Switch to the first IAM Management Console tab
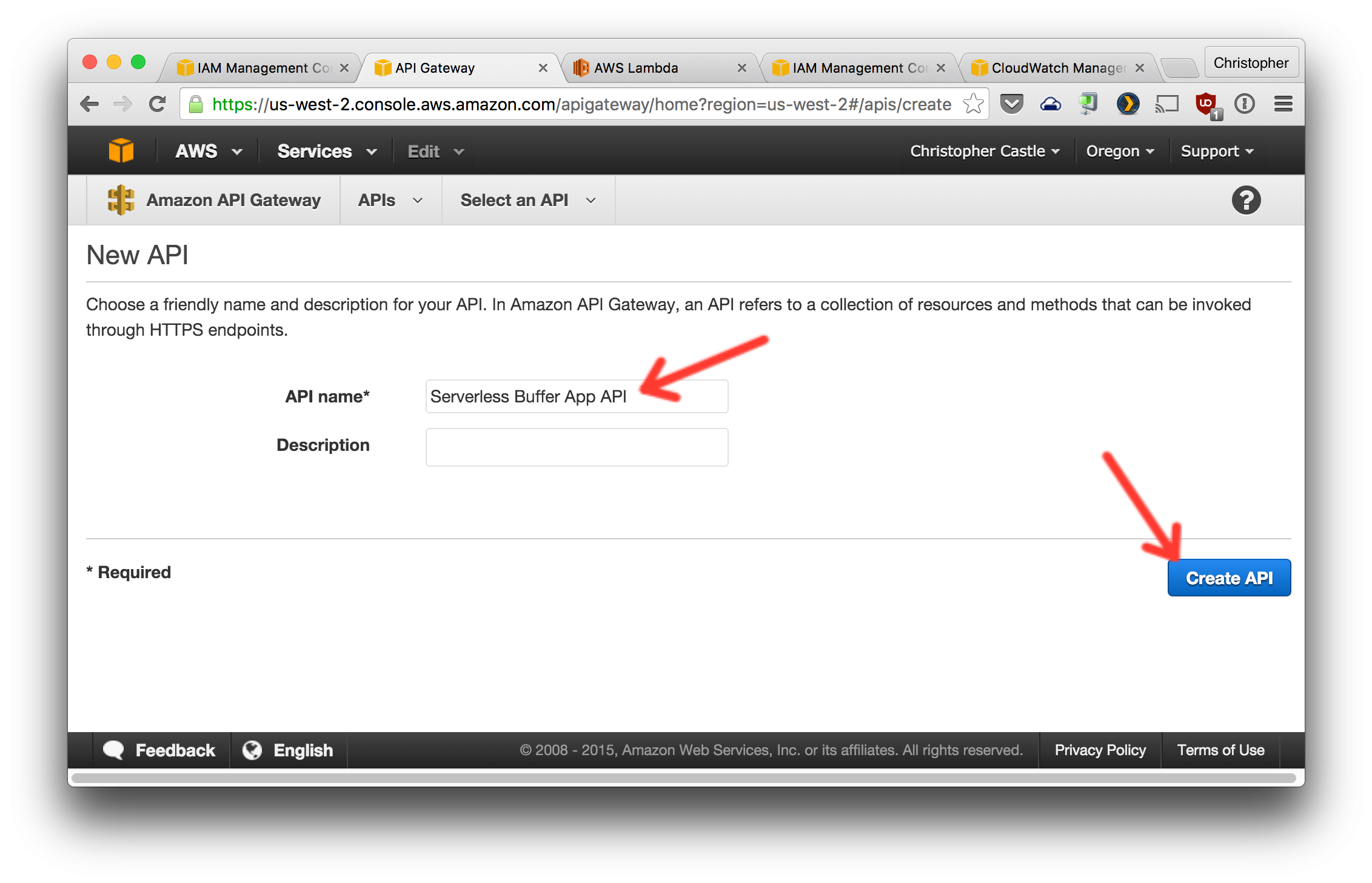The height and width of the screenshot is (883, 1372). (x=261, y=68)
